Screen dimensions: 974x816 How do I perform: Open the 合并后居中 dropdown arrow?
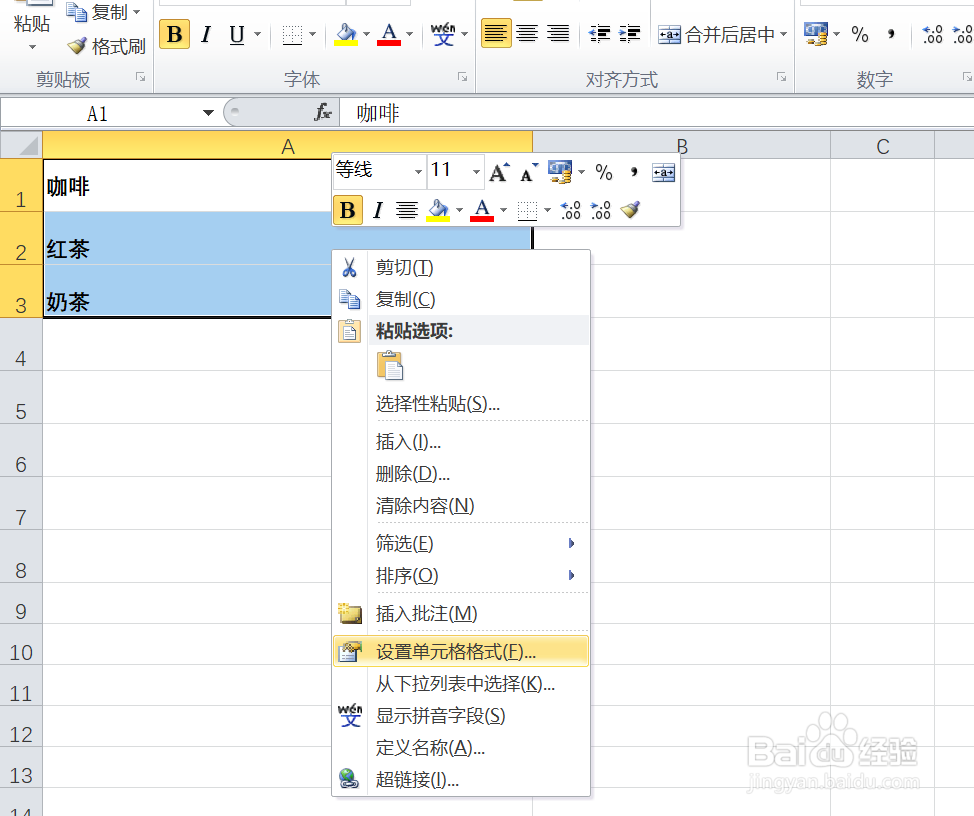[x=783, y=34]
